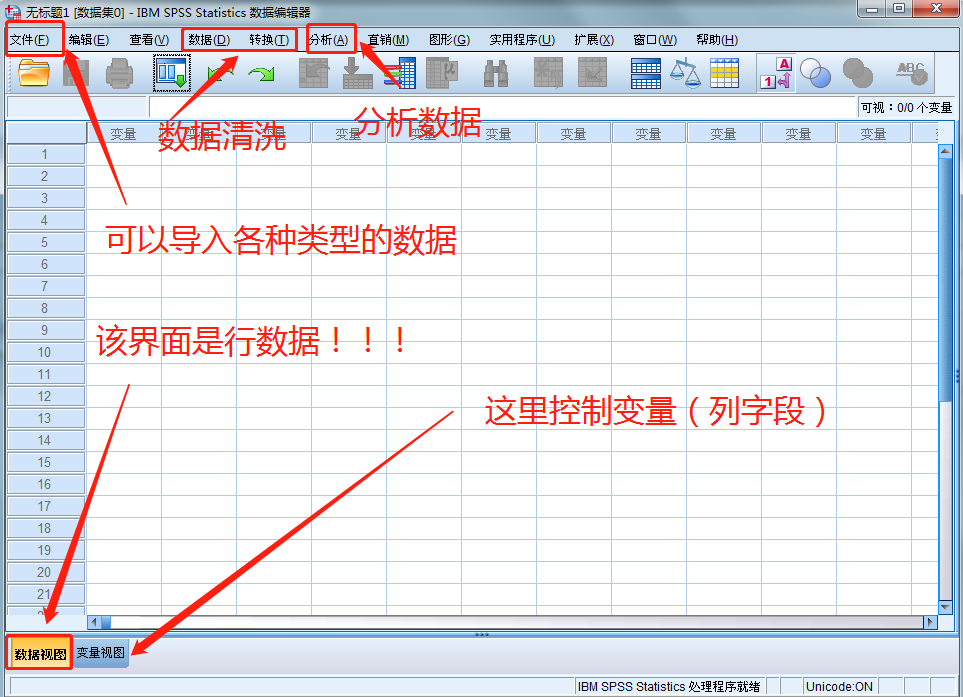Click the 可视：0/0 个变量 indicator

[906, 107]
